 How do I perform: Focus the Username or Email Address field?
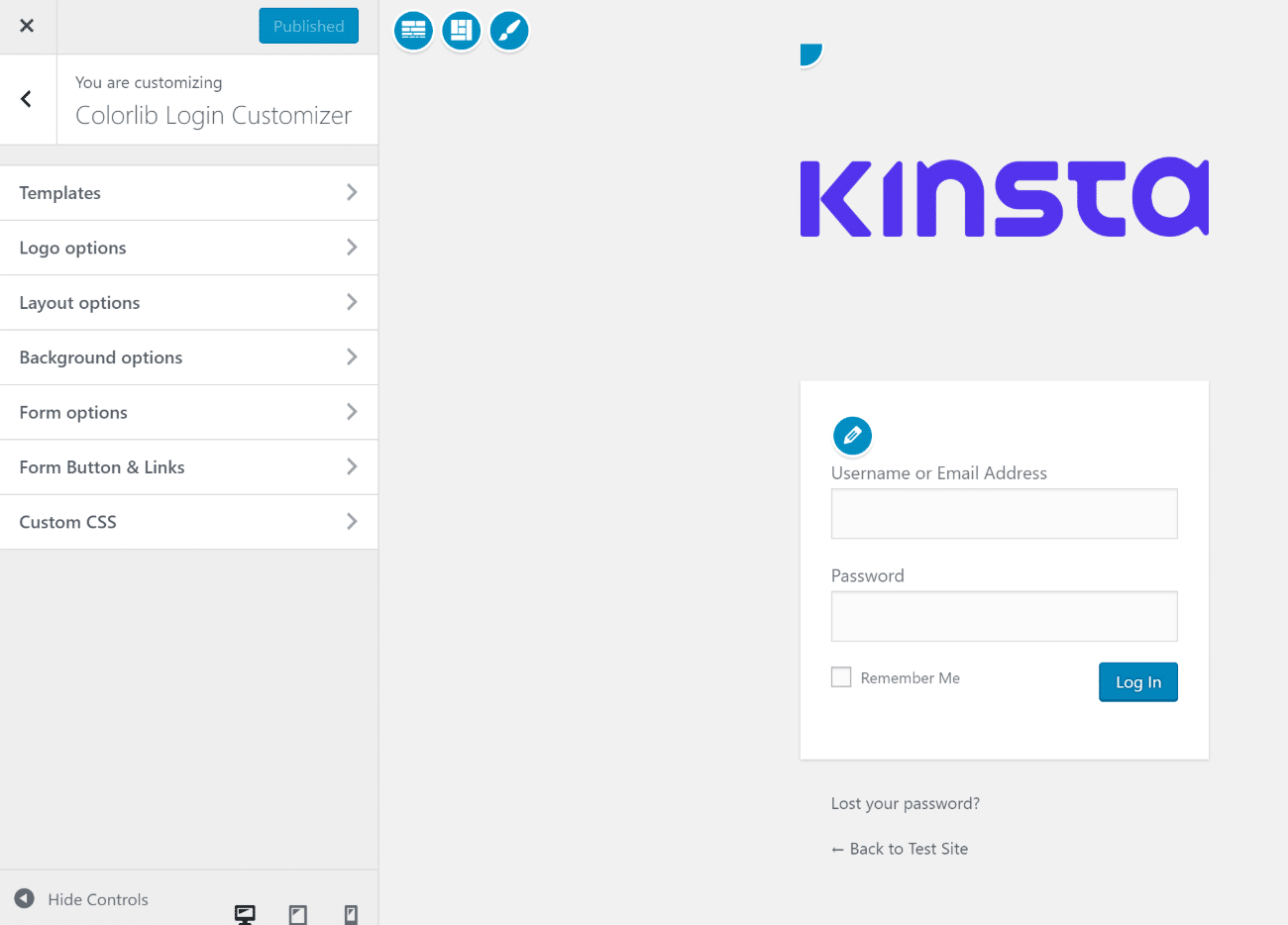pos(1004,513)
